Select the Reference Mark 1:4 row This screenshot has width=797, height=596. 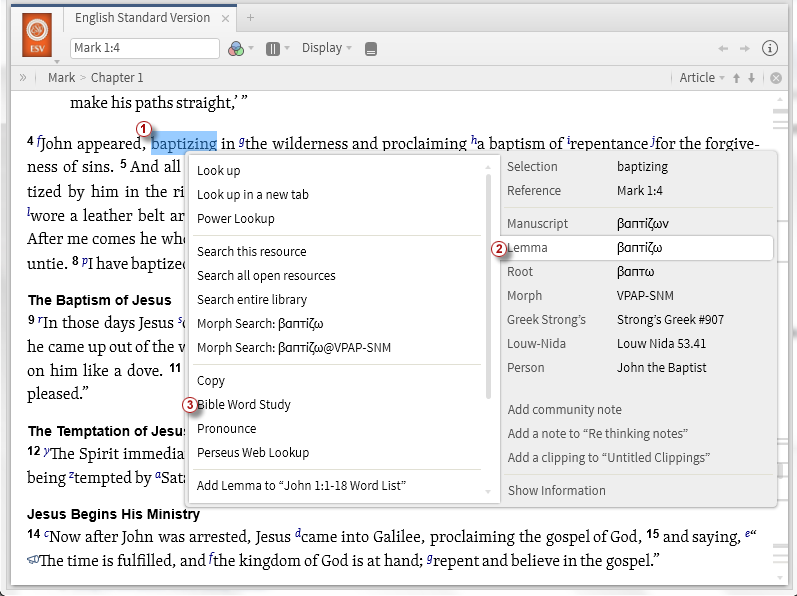(639, 191)
